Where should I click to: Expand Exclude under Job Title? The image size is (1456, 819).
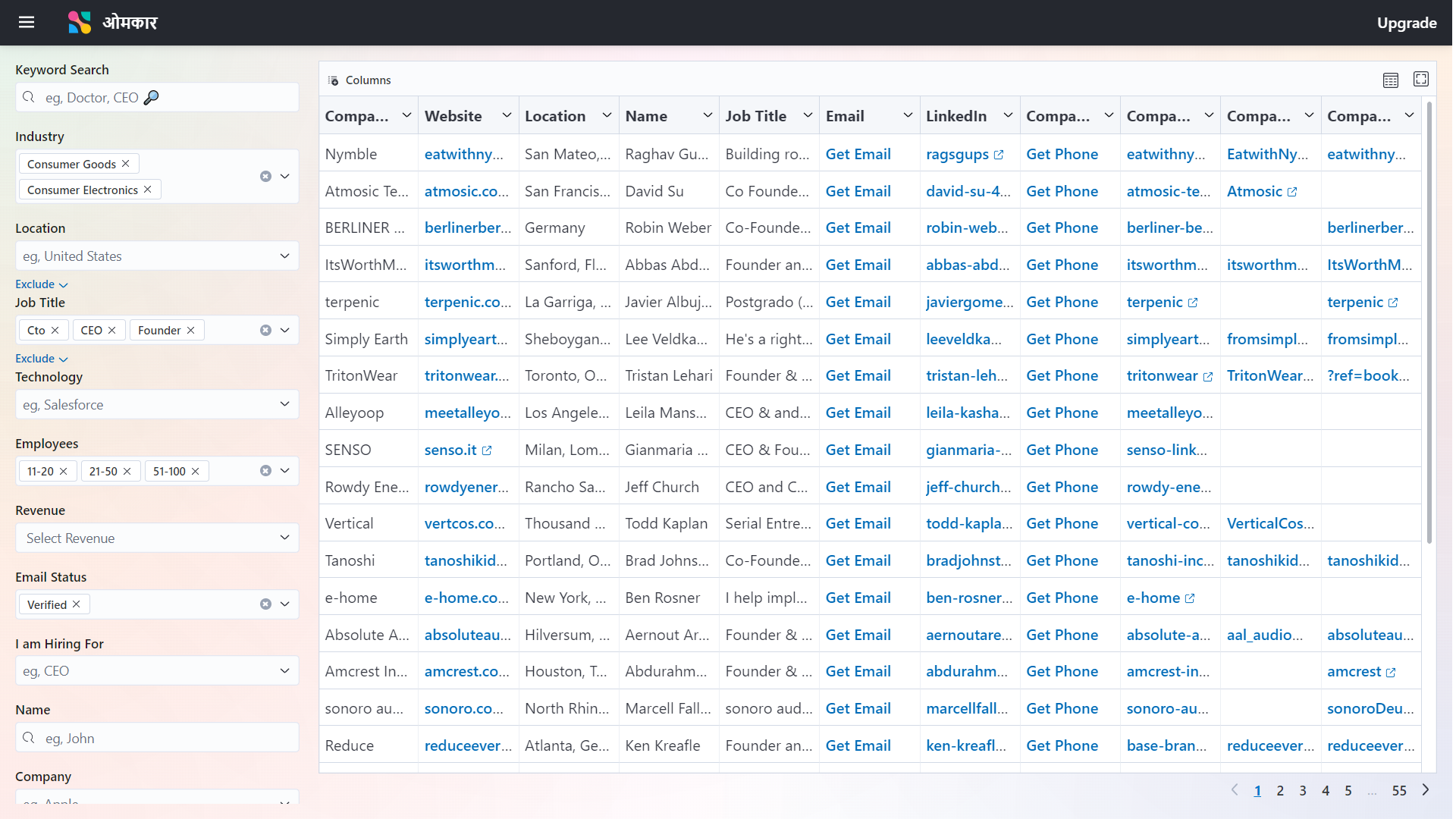(42, 359)
